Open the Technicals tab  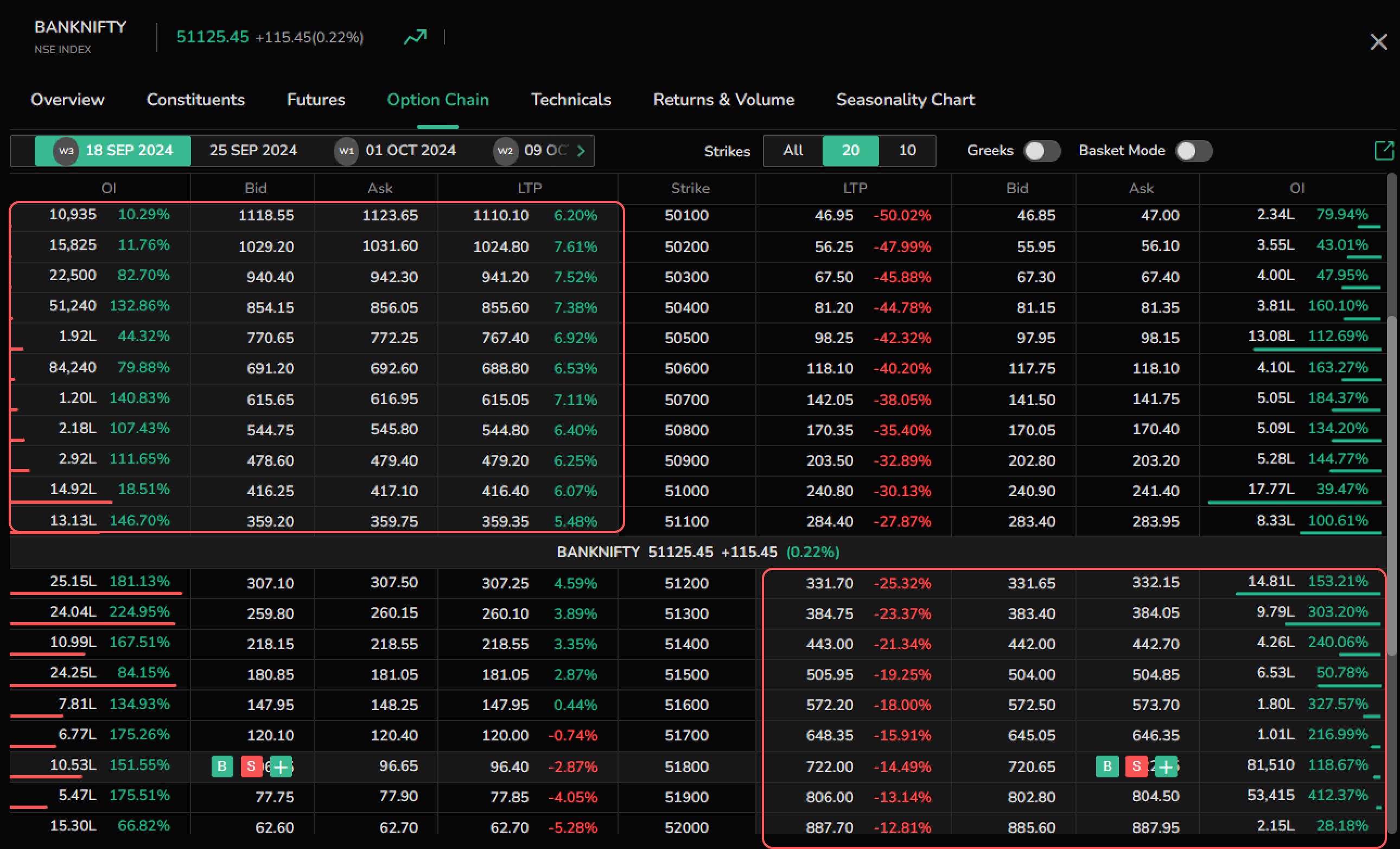click(x=571, y=99)
